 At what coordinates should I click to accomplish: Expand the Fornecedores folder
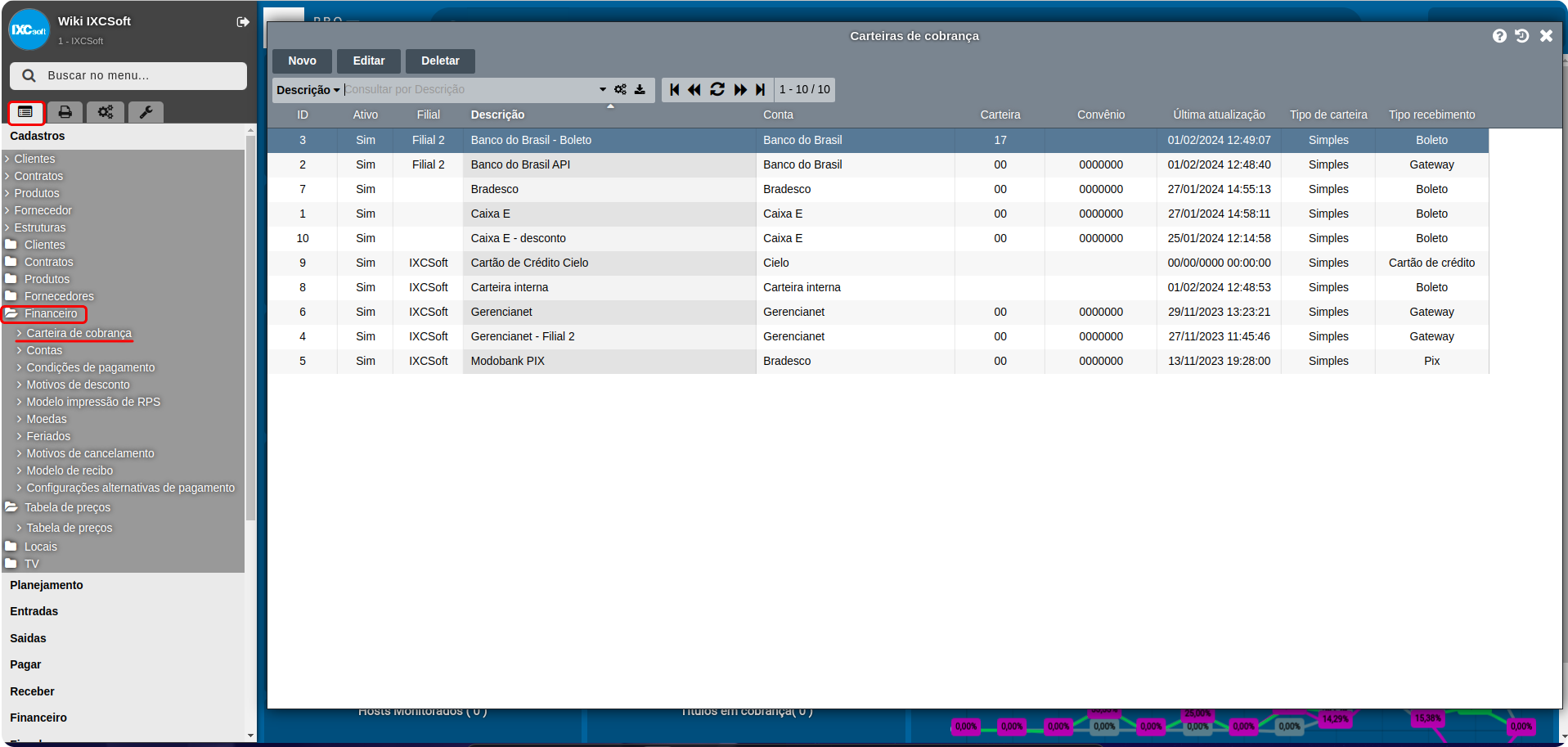(x=49, y=296)
